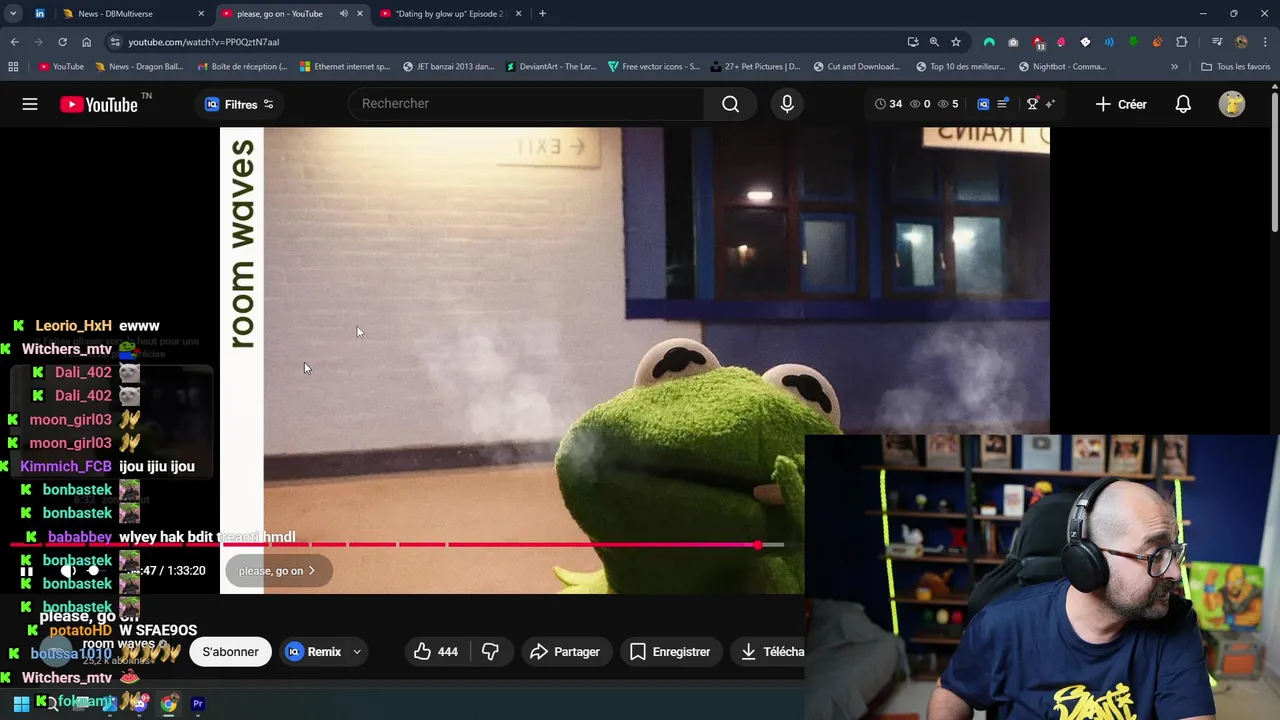Focus the Rechercher search field
The height and width of the screenshot is (720, 1280).
coord(527,104)
